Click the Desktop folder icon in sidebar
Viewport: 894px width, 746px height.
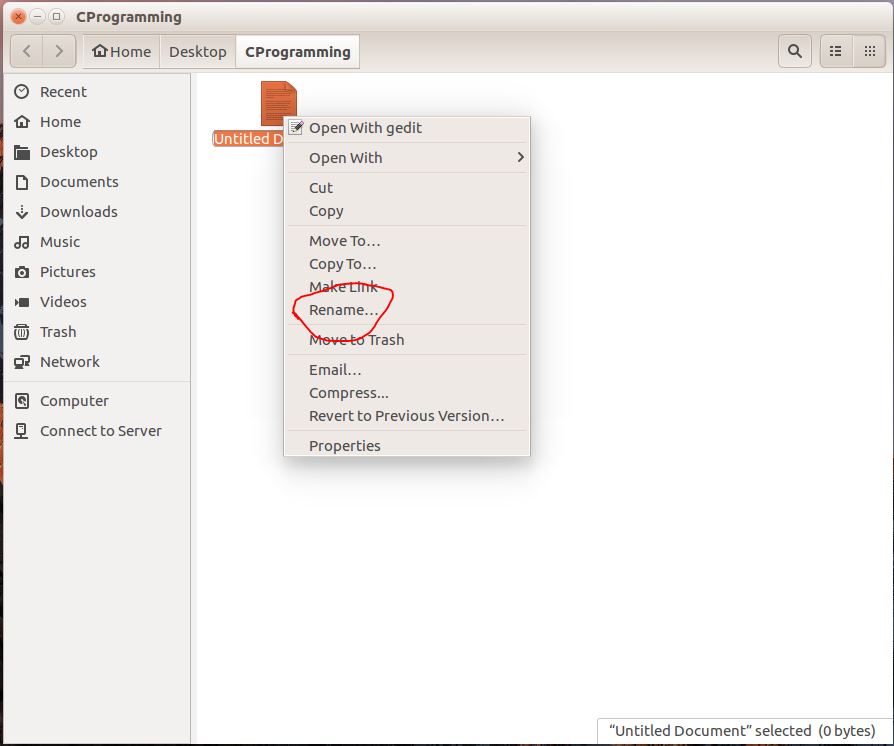click(x=22, y=152)
